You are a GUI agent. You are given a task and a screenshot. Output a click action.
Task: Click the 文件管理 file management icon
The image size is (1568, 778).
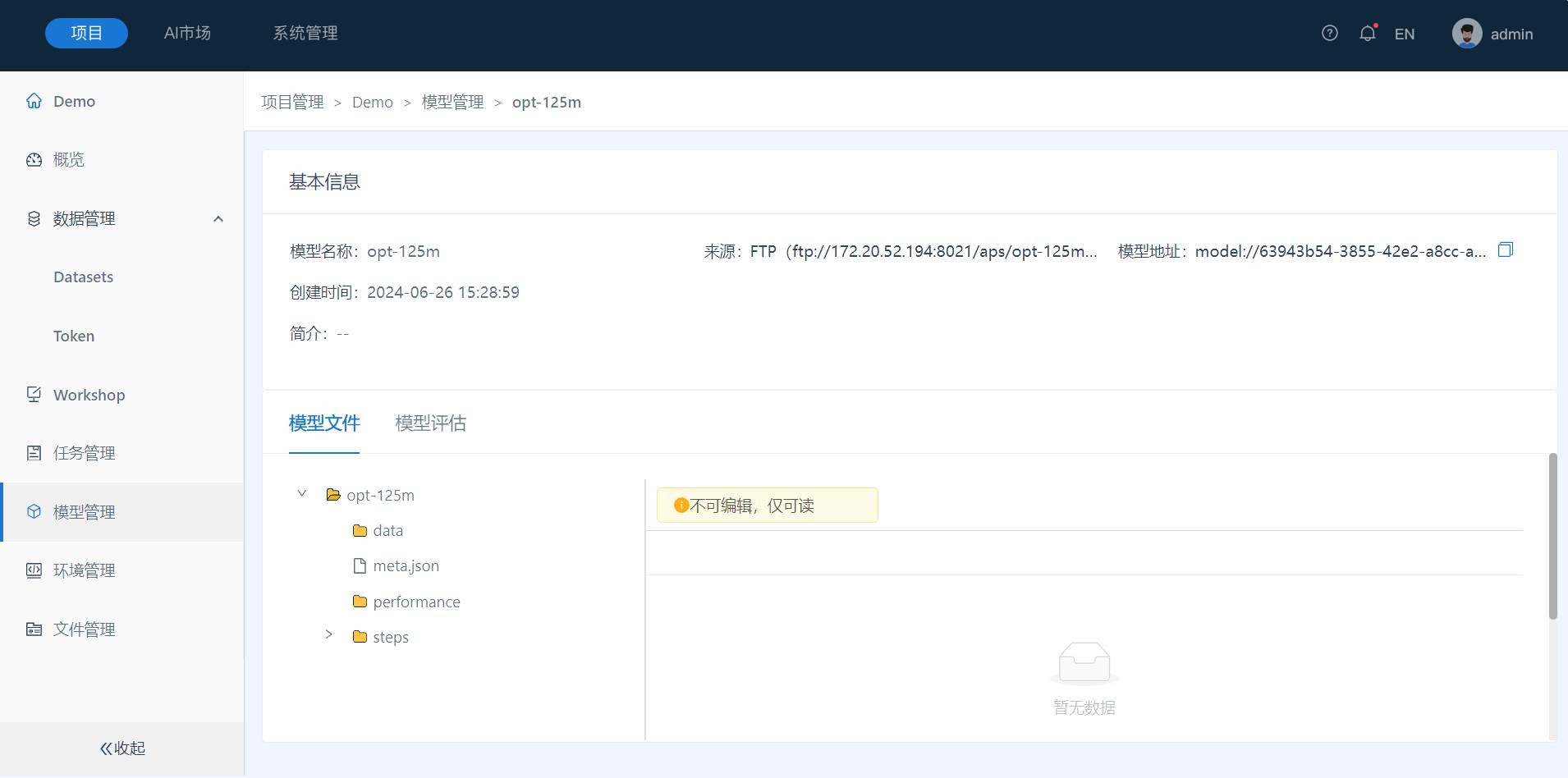point(34,629)
